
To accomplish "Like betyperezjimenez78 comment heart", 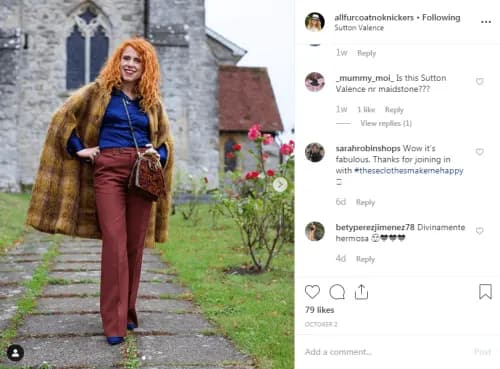I will (480, 231).
